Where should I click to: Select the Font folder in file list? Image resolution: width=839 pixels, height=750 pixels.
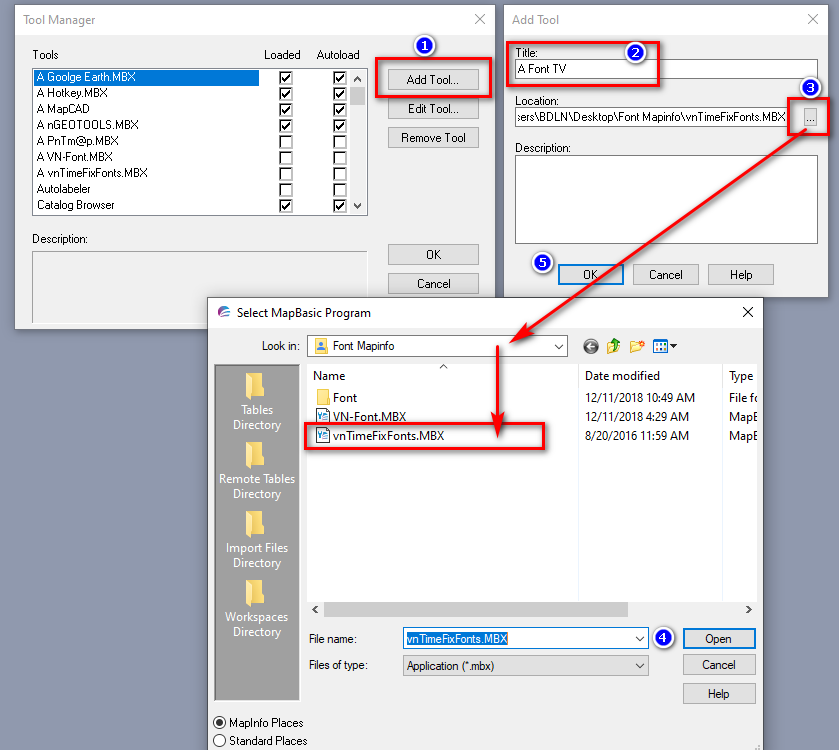tap(337, 397)
